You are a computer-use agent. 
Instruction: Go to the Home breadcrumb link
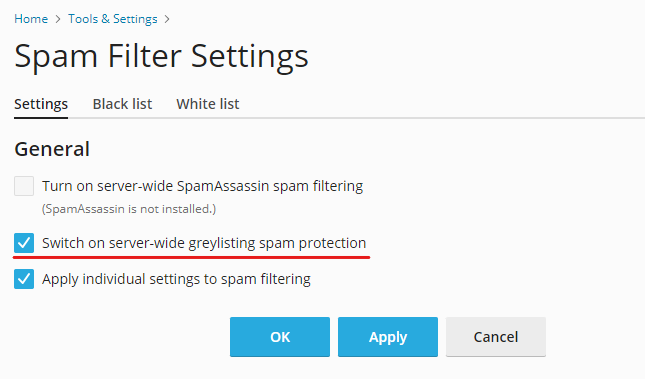(x=31, y=19)
